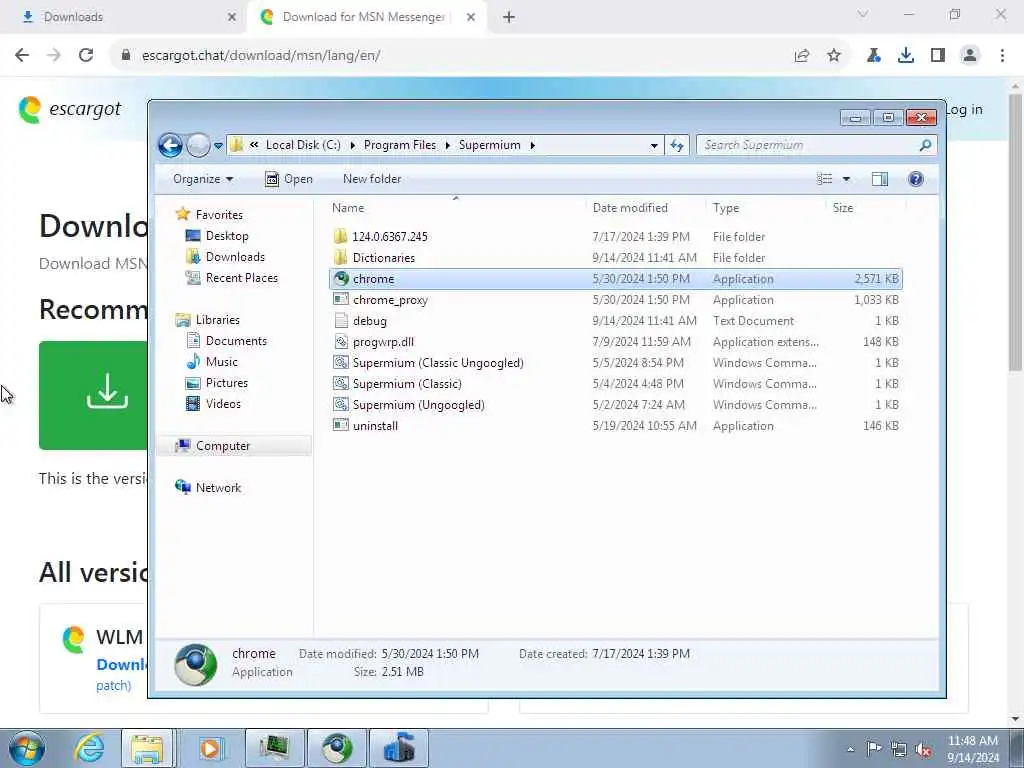
Task: Click Local Disk (C:) in the address bar
Action: [303, 145]
